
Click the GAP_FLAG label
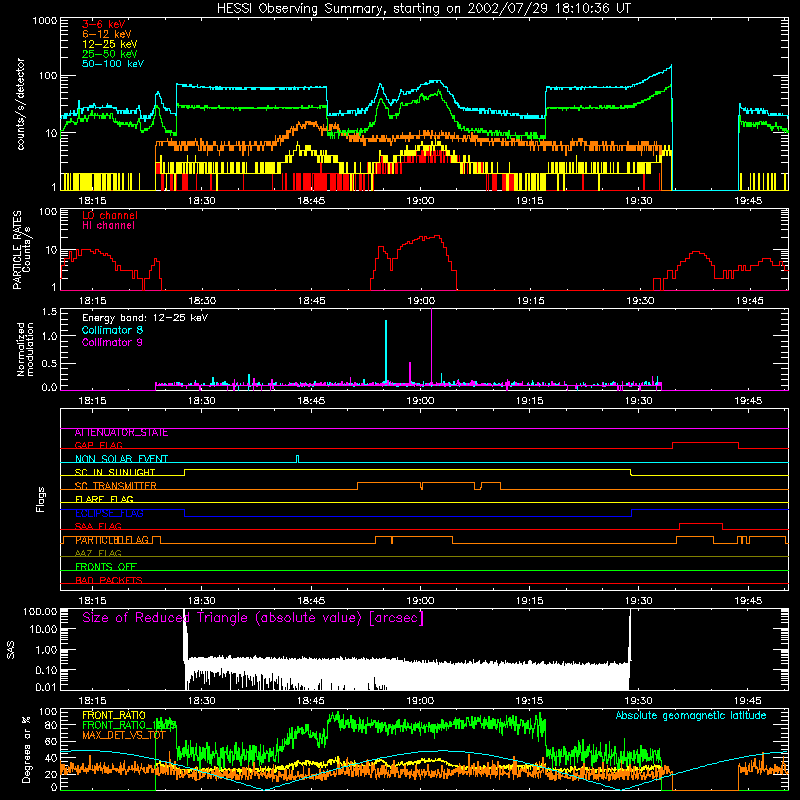click(98, 445)
